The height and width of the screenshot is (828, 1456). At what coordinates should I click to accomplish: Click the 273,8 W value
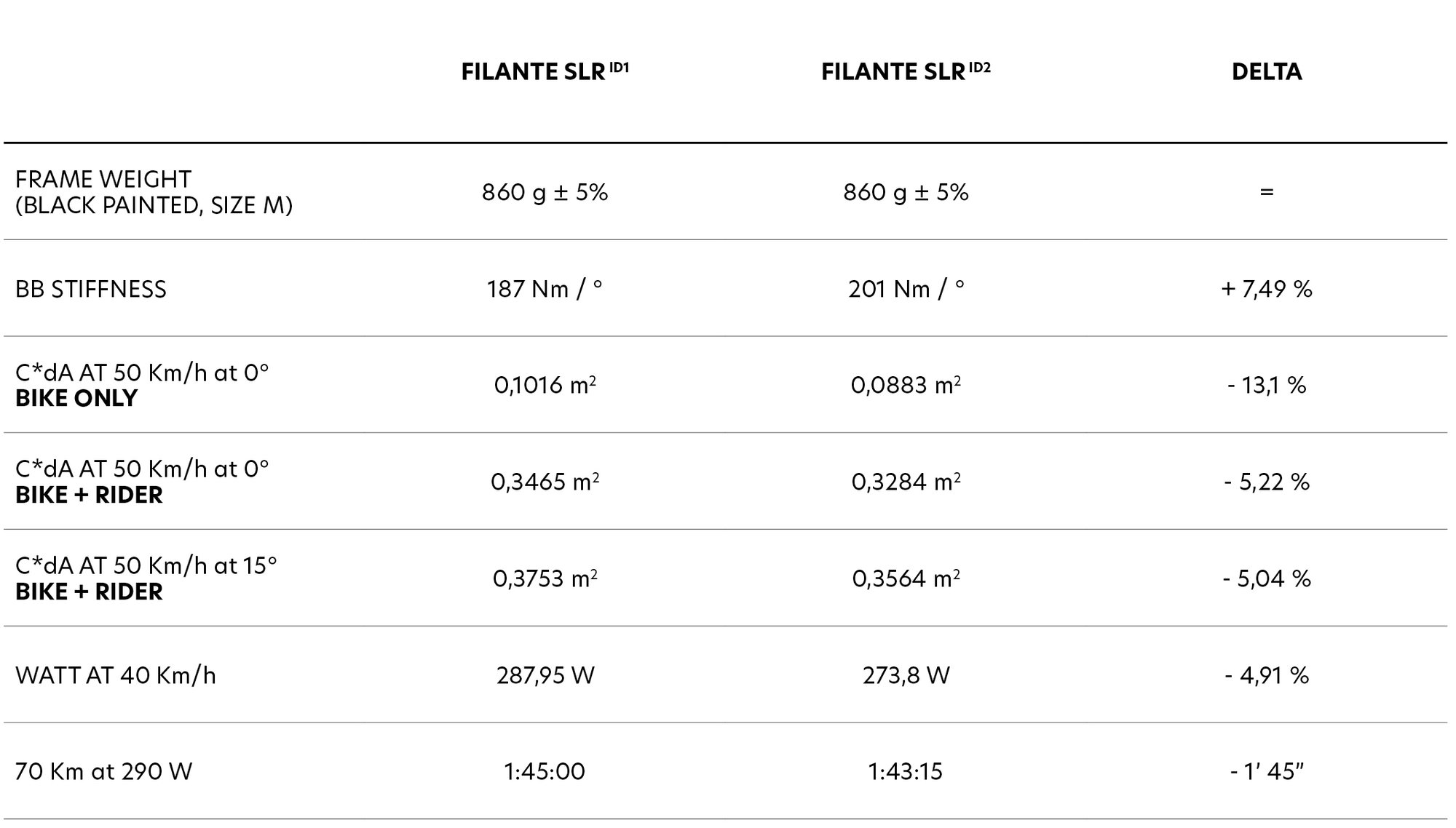(906, 675)
